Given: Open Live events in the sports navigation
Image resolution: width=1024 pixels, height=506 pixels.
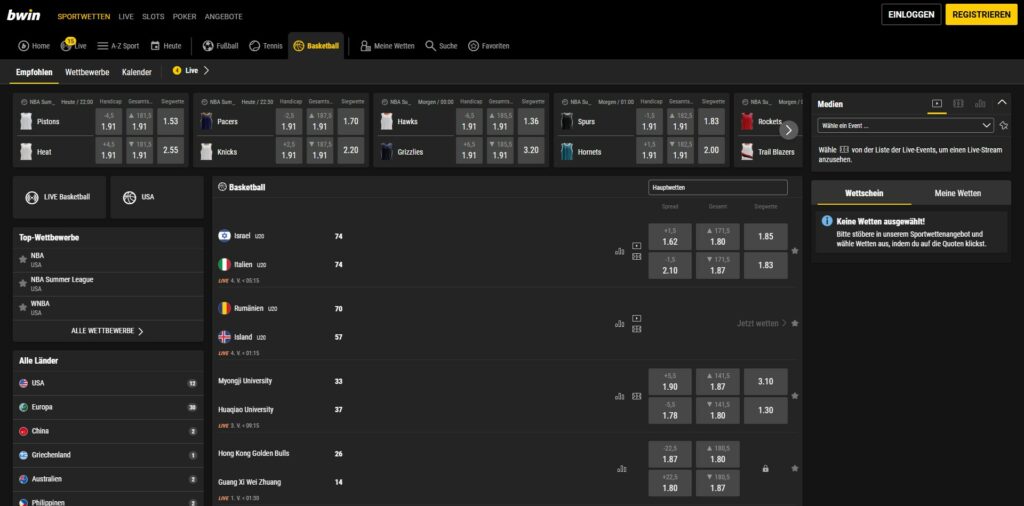Looking at the screenshot, I should [x=73, y=46].
